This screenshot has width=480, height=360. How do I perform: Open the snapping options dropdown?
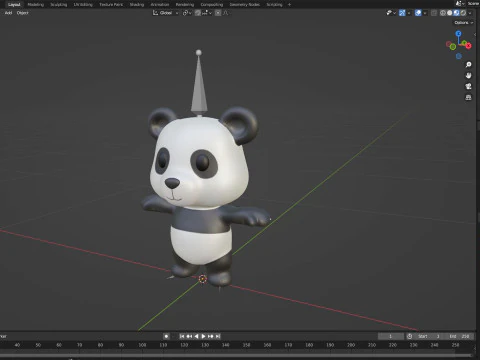pos(206,13)
